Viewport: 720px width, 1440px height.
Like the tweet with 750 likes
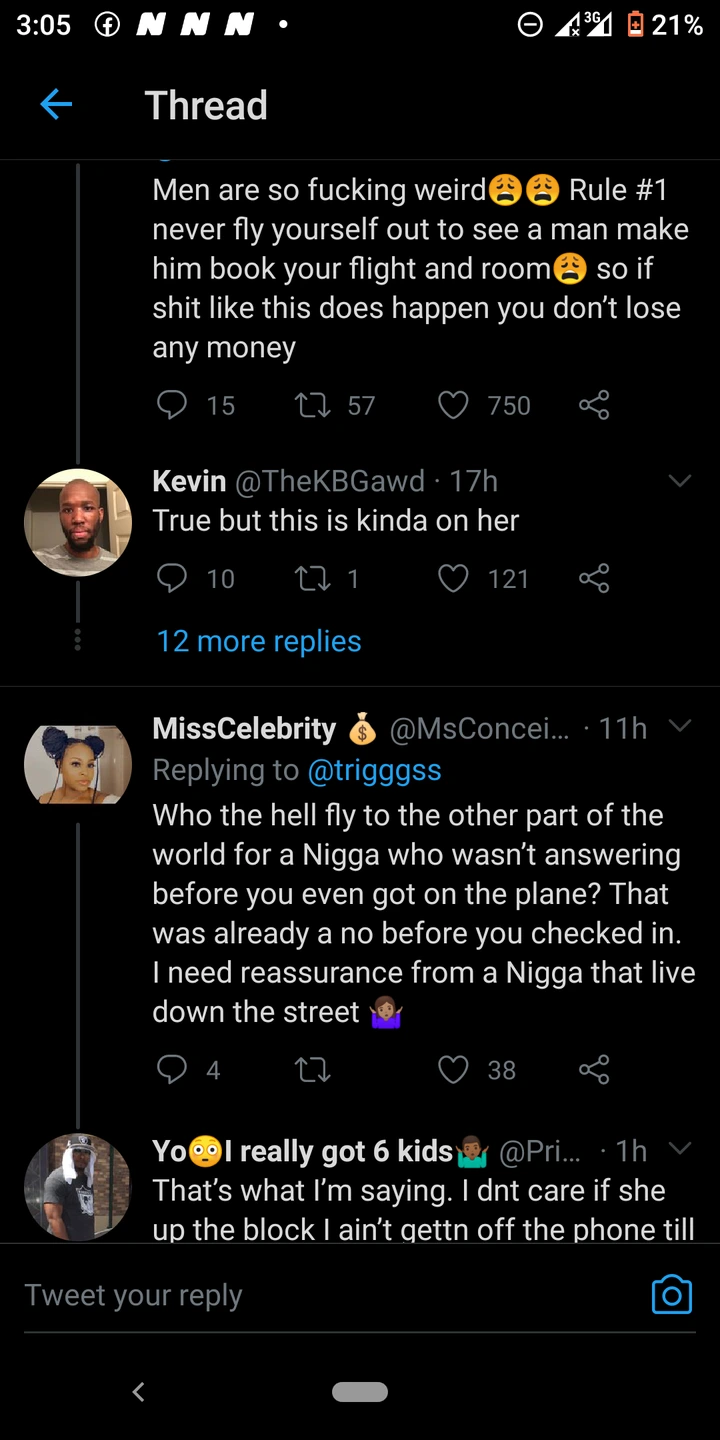pos(454,405)
